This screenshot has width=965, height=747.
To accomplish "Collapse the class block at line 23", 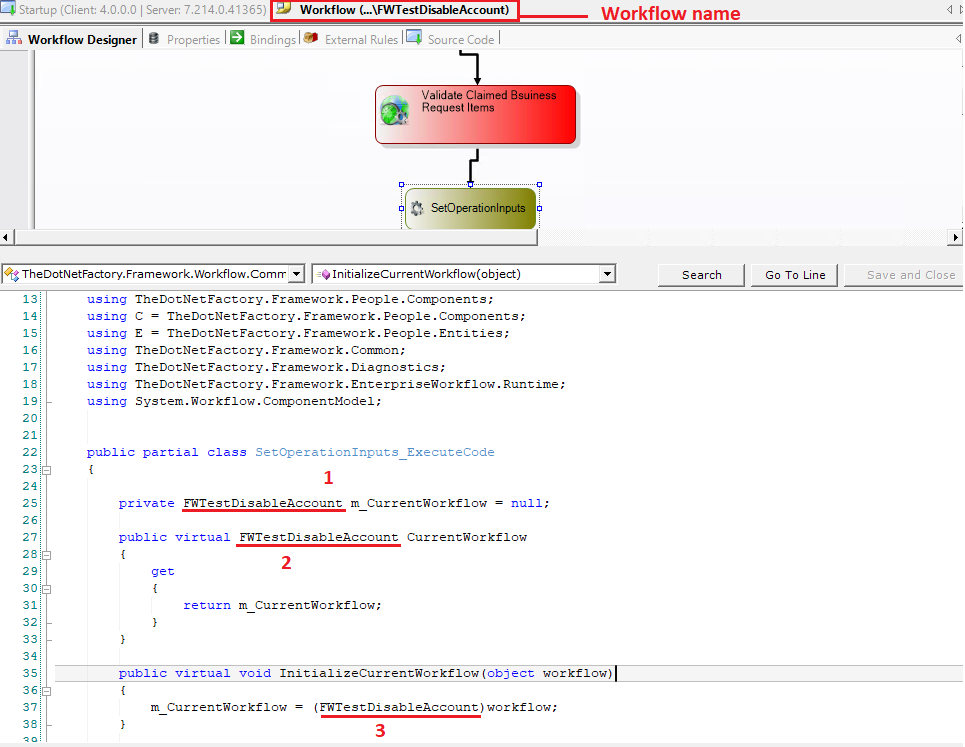I will (47, 470).
